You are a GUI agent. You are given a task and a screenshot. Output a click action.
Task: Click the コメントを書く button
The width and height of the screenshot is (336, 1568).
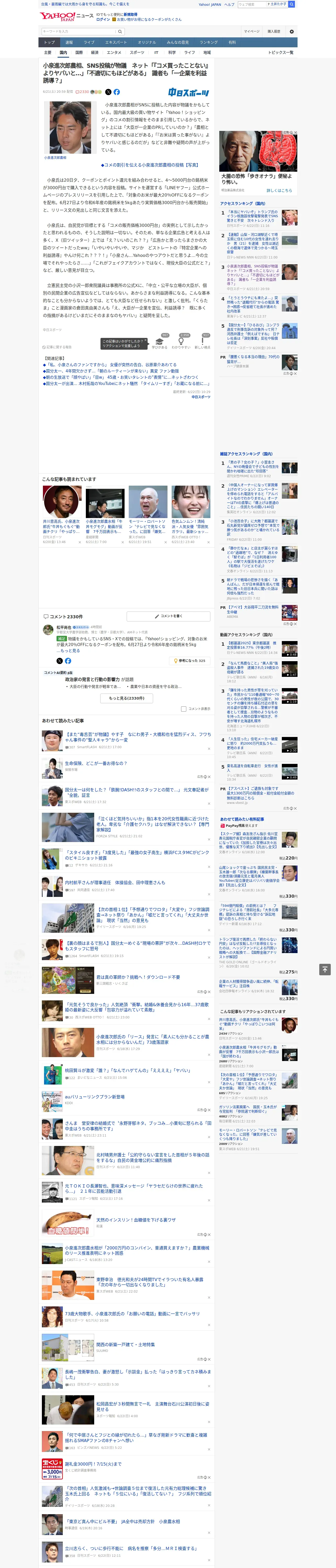tap(168, 616)
